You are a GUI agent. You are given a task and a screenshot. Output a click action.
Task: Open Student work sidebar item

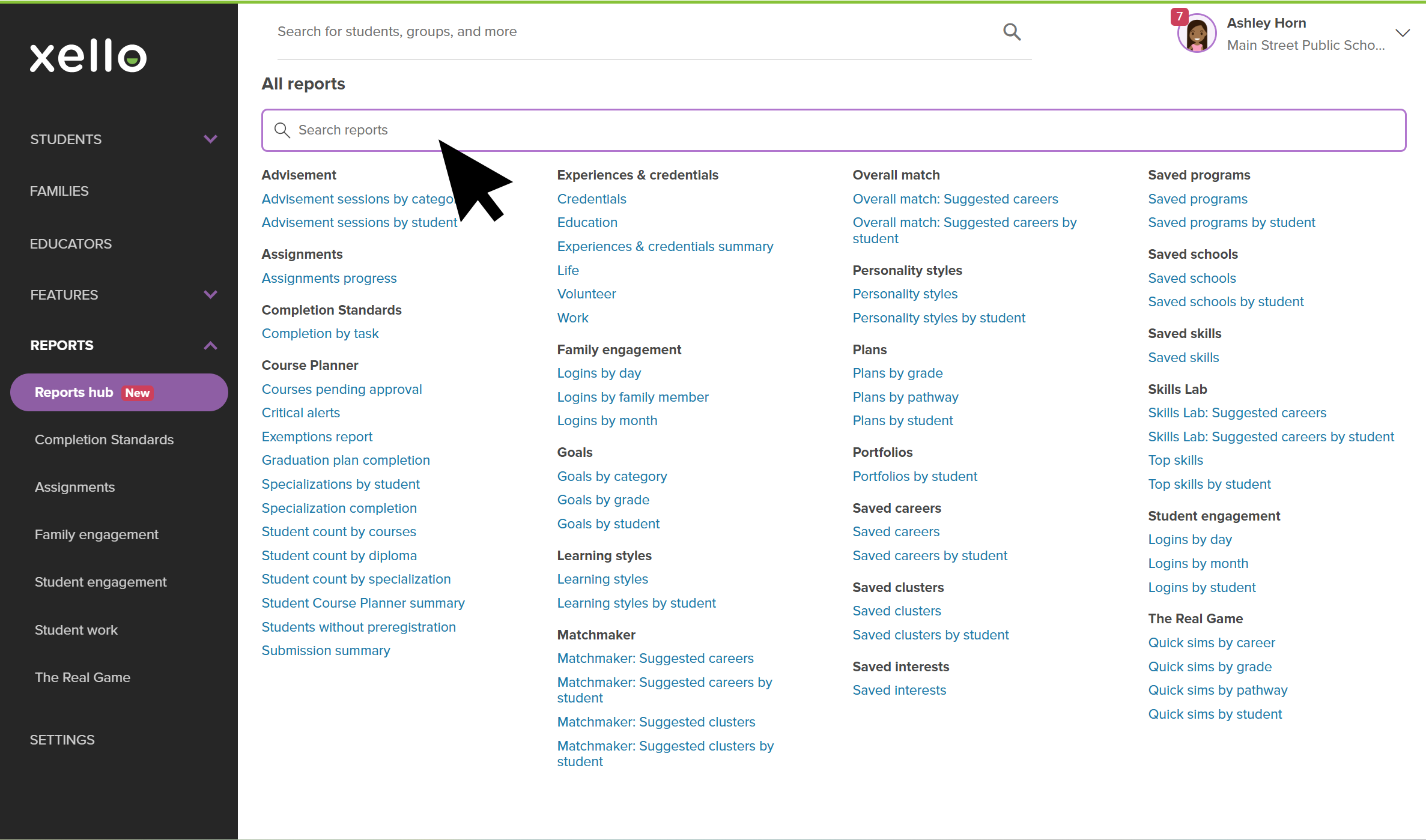point(76,630)
